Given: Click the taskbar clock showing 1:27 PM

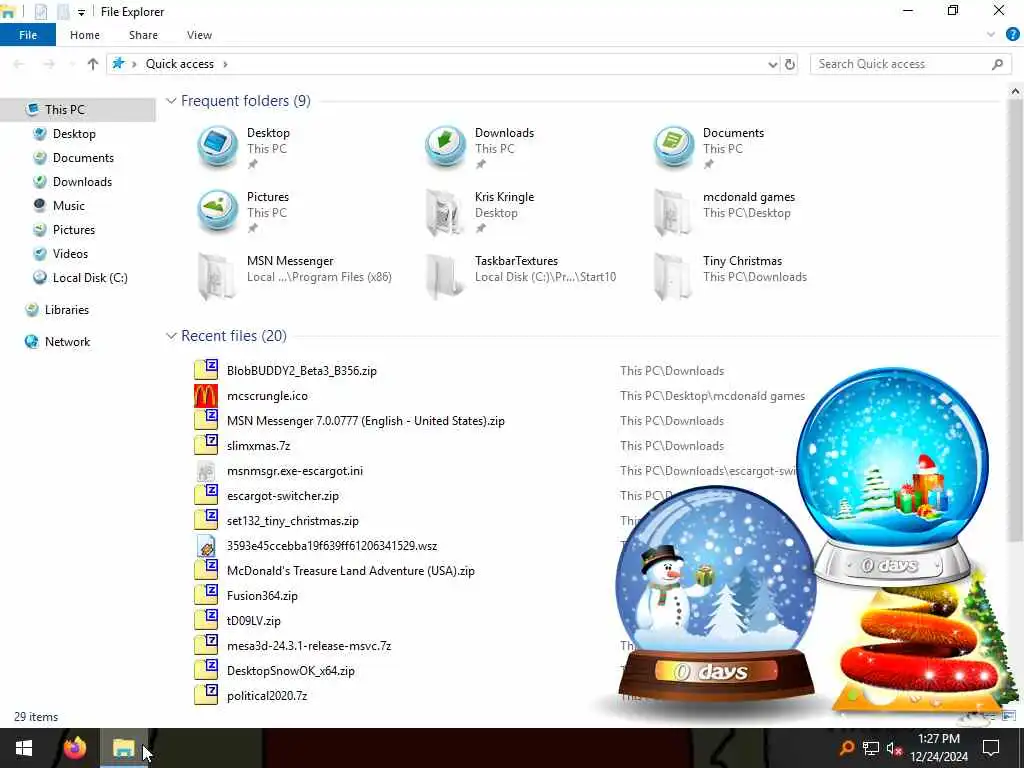Looking at the screenshot, I should pyautogui.click(x=938, y=748).
